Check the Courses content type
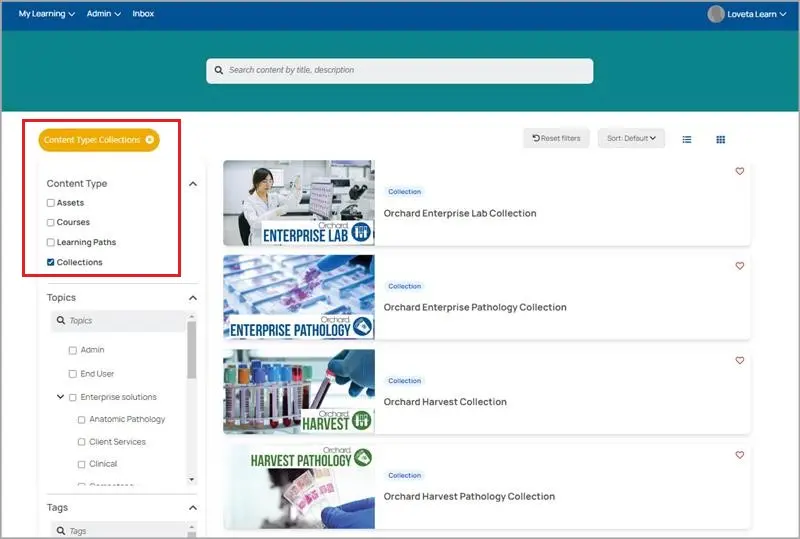This screenshot has width=800, height=539. pyautogui.click(x=51, y=223)
